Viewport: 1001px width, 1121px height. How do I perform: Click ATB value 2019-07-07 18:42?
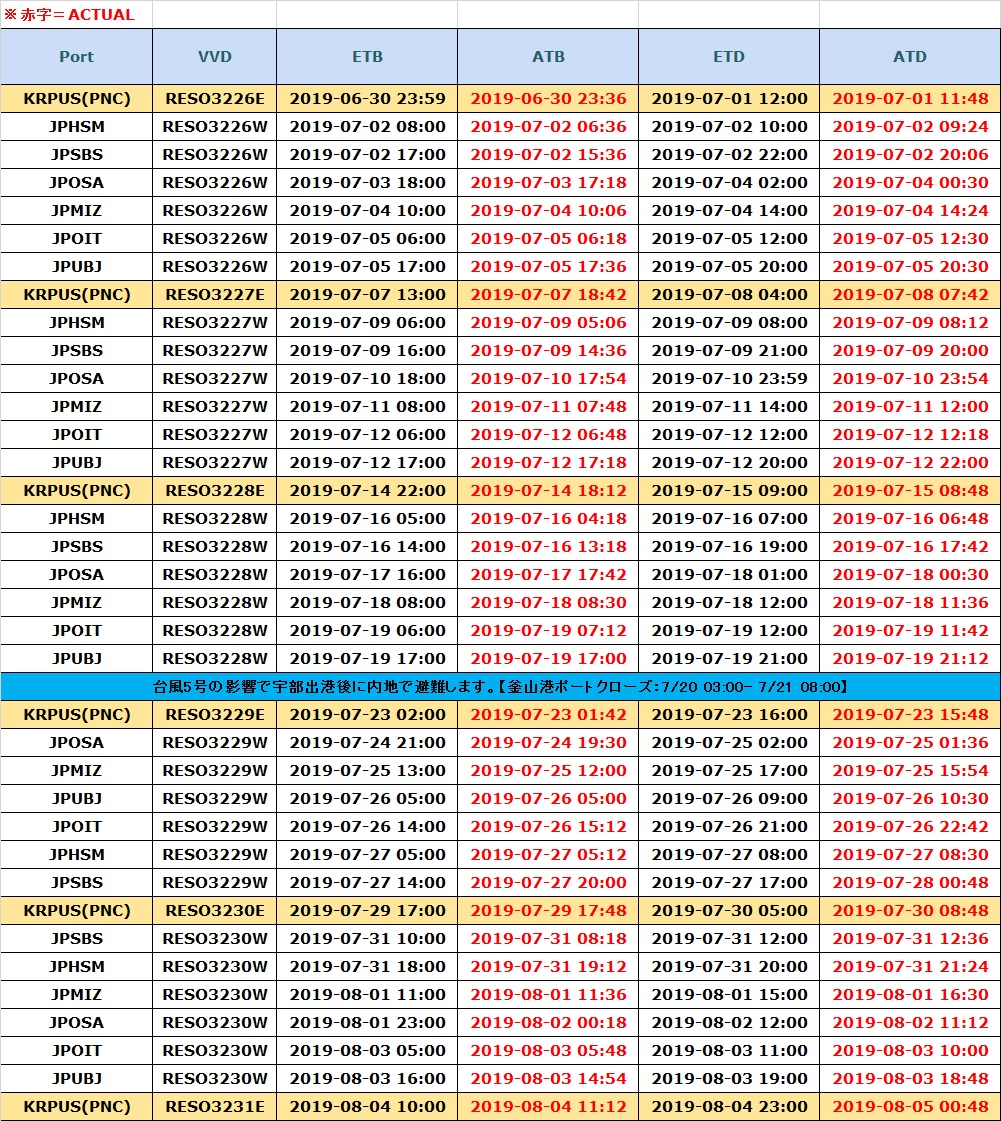click(x=548, y=295)
